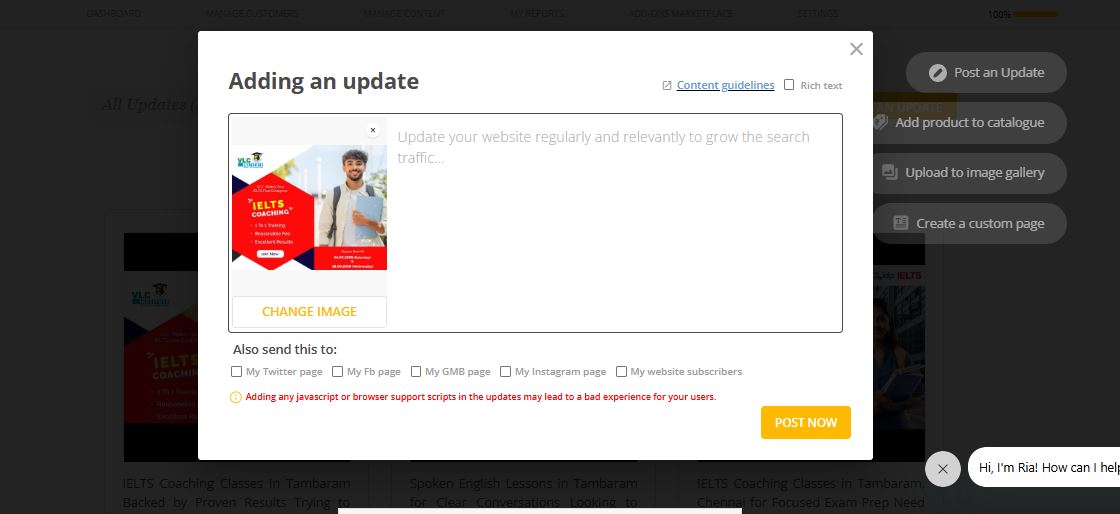This screenshot has height=514, width=1120.
Task: Click the POST NOW button
Action: (x=806, y=423)
